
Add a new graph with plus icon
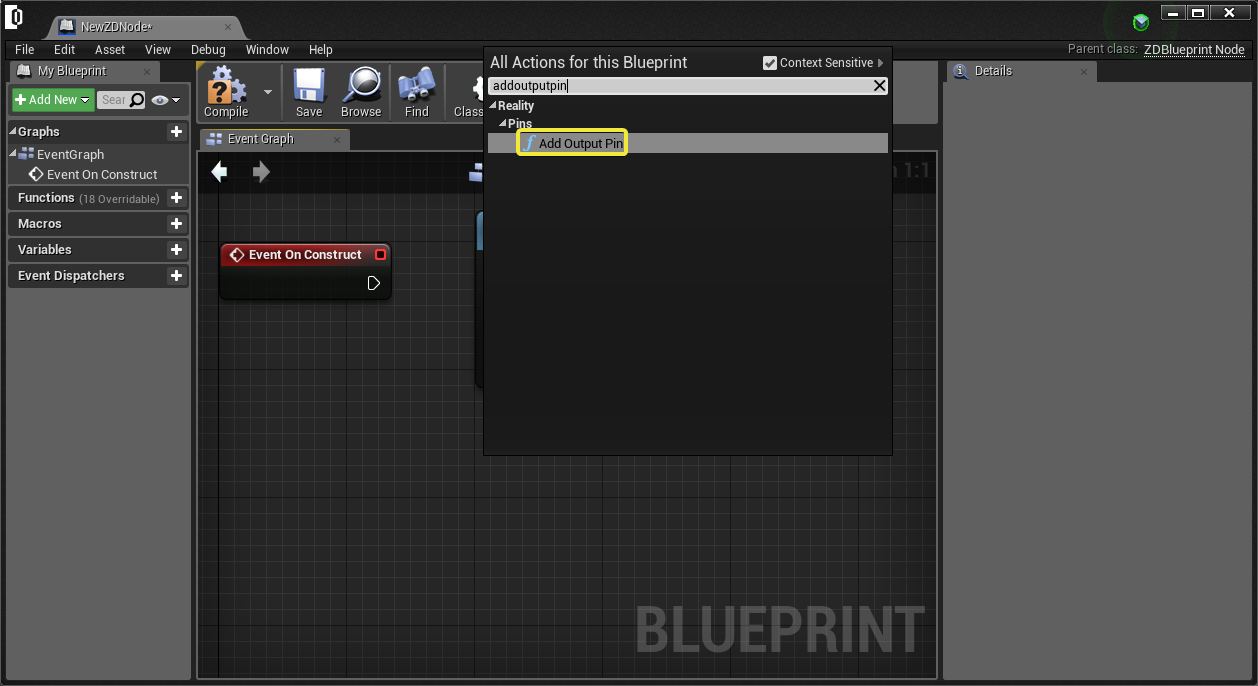click(x=176, y=132)
